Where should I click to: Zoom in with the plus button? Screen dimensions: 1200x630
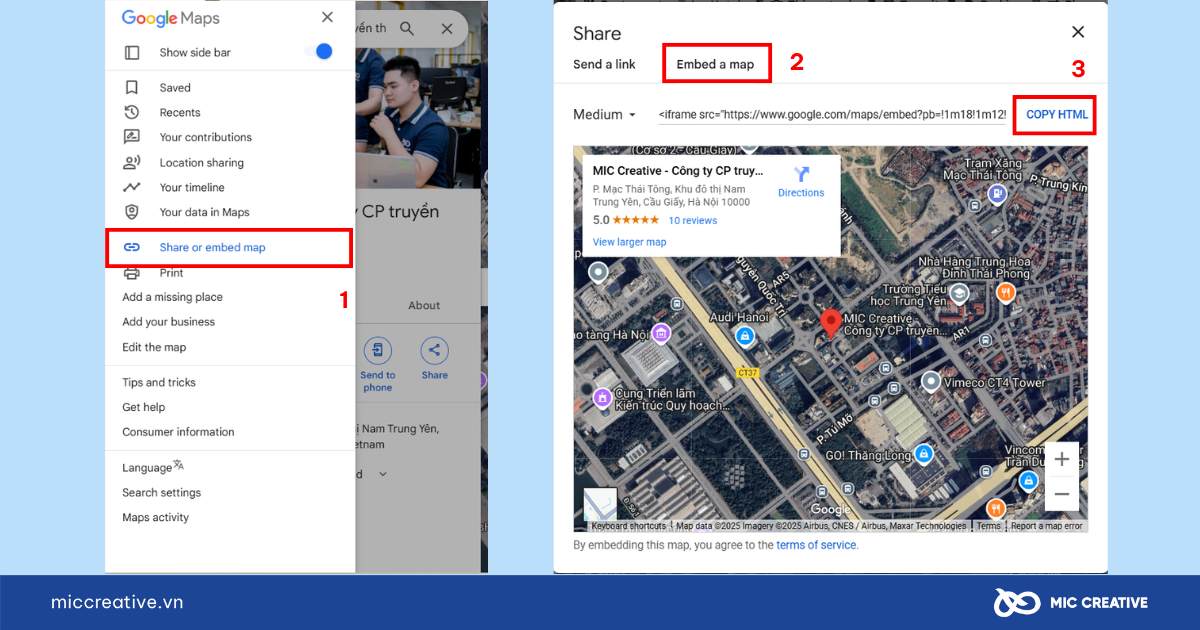coord(1062,459)
